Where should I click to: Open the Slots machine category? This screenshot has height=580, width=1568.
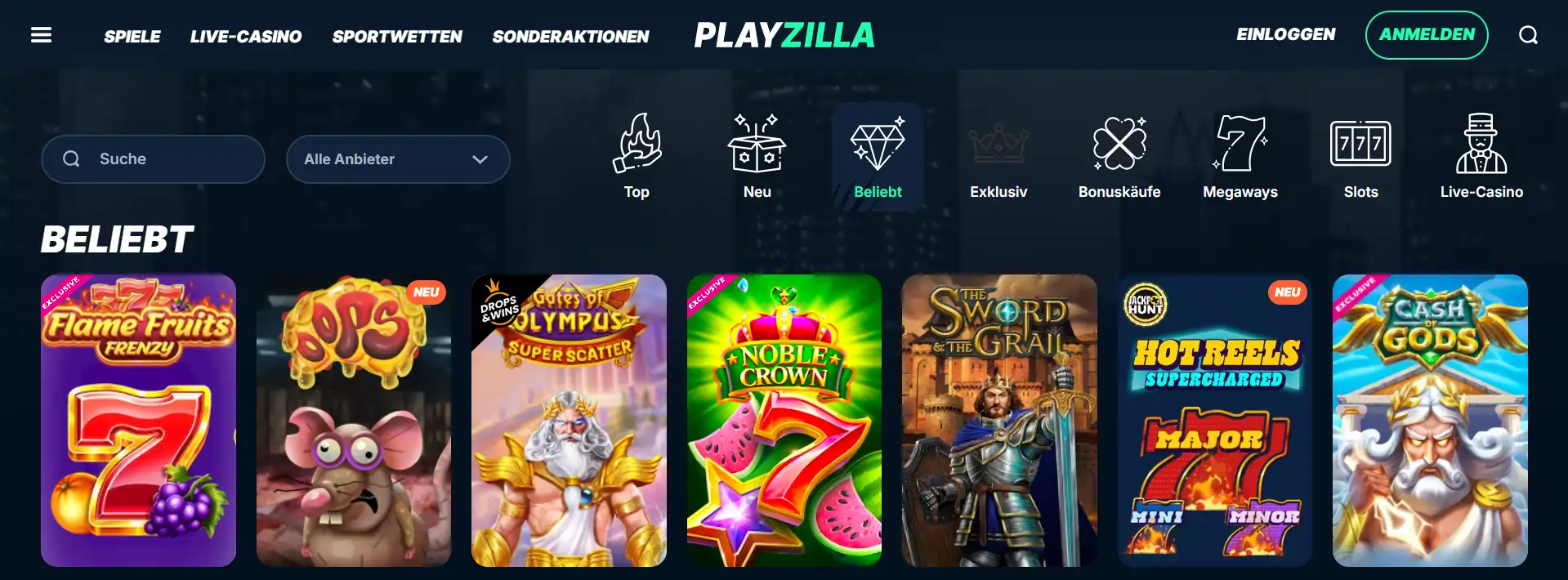tap(1360, 157)
